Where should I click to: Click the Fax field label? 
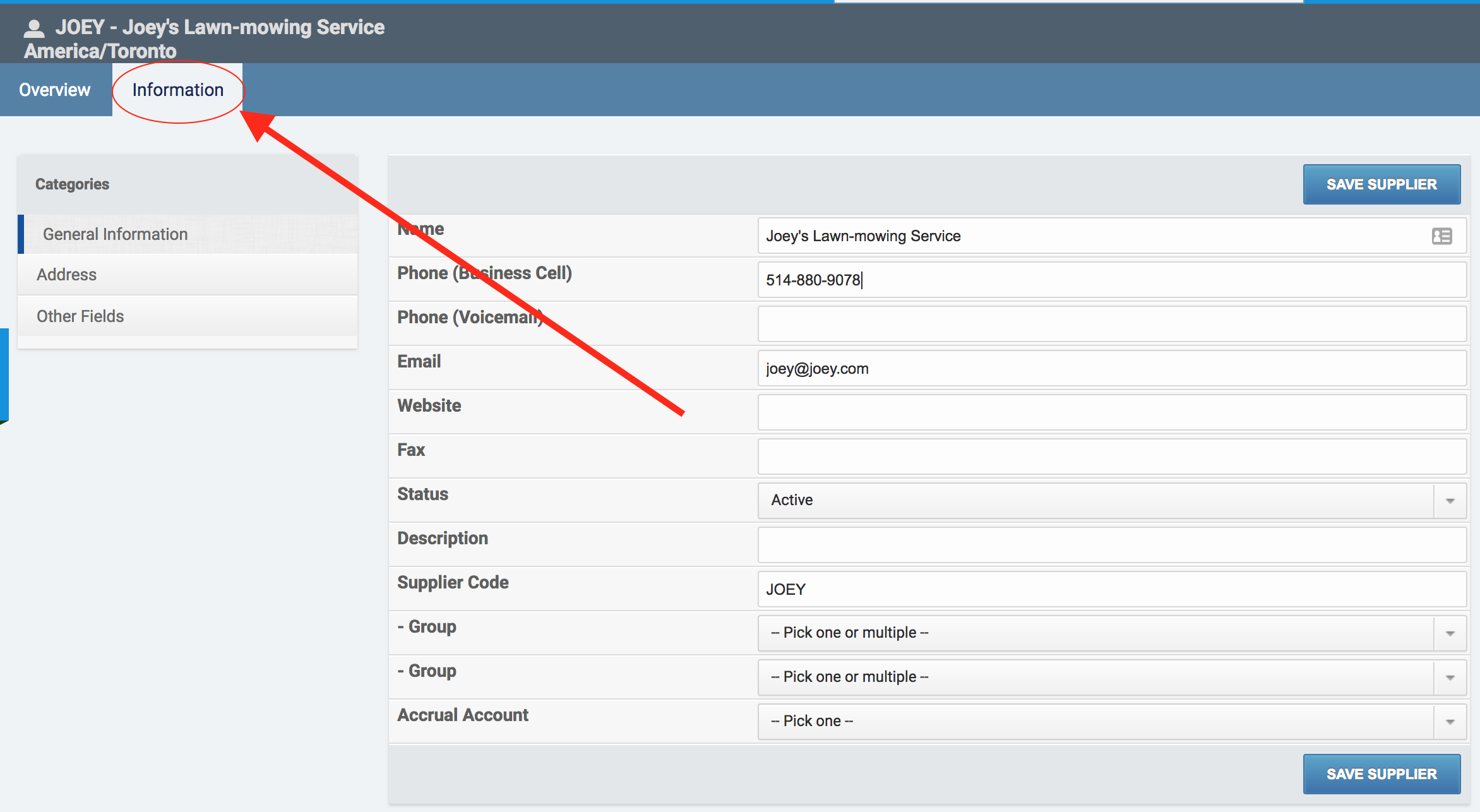coord(411,450)
